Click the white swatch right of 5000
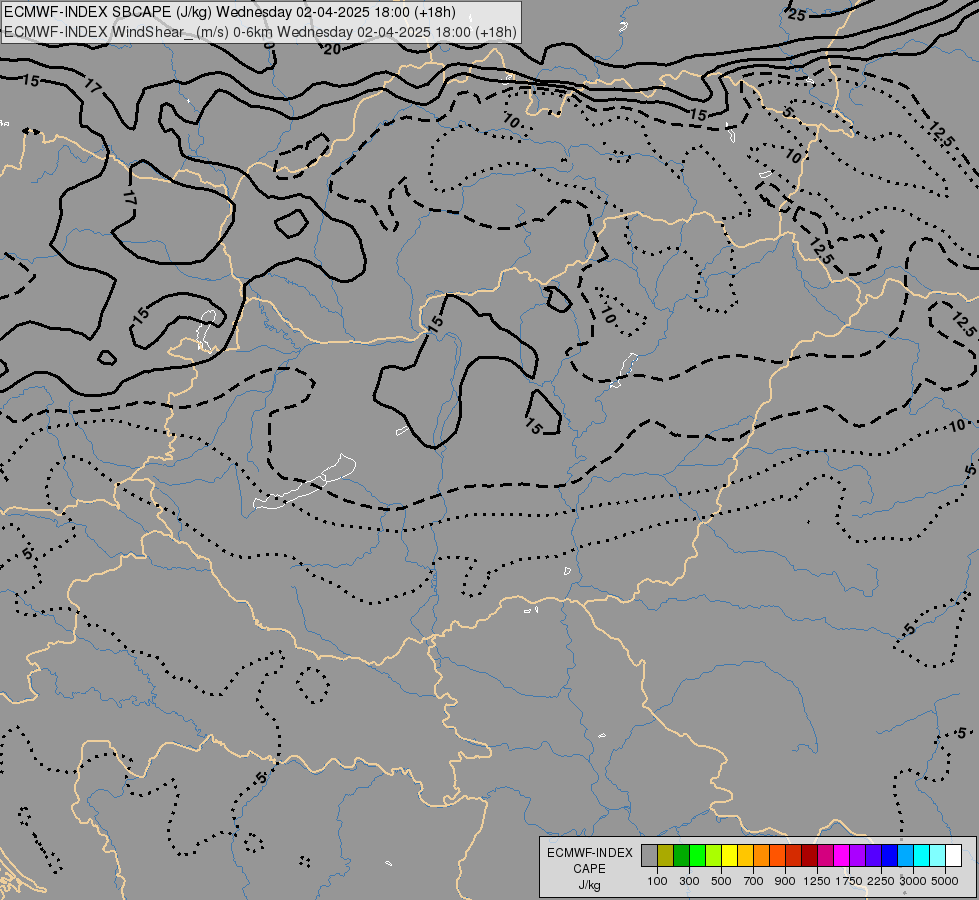 pyautogui.click(x=953, y=855)
